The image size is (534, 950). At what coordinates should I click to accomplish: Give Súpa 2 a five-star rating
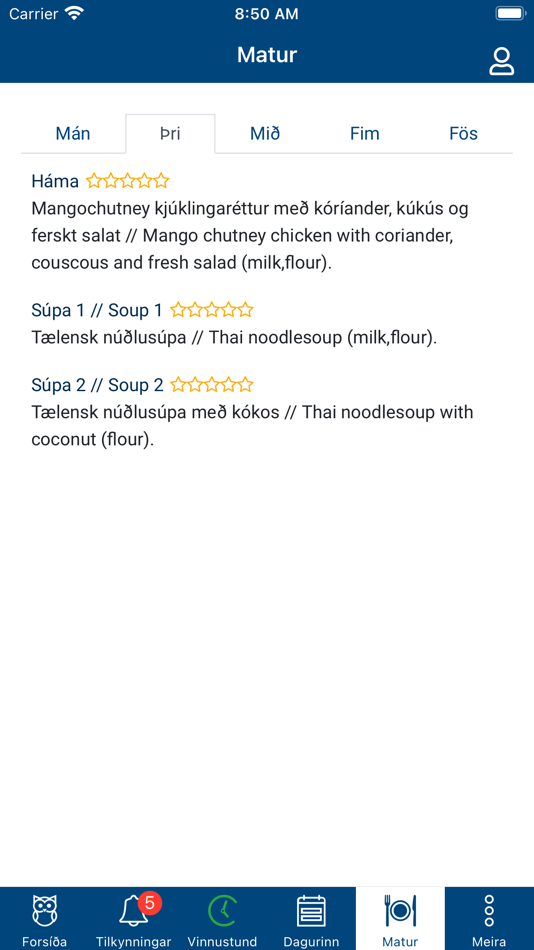point(245,385)
